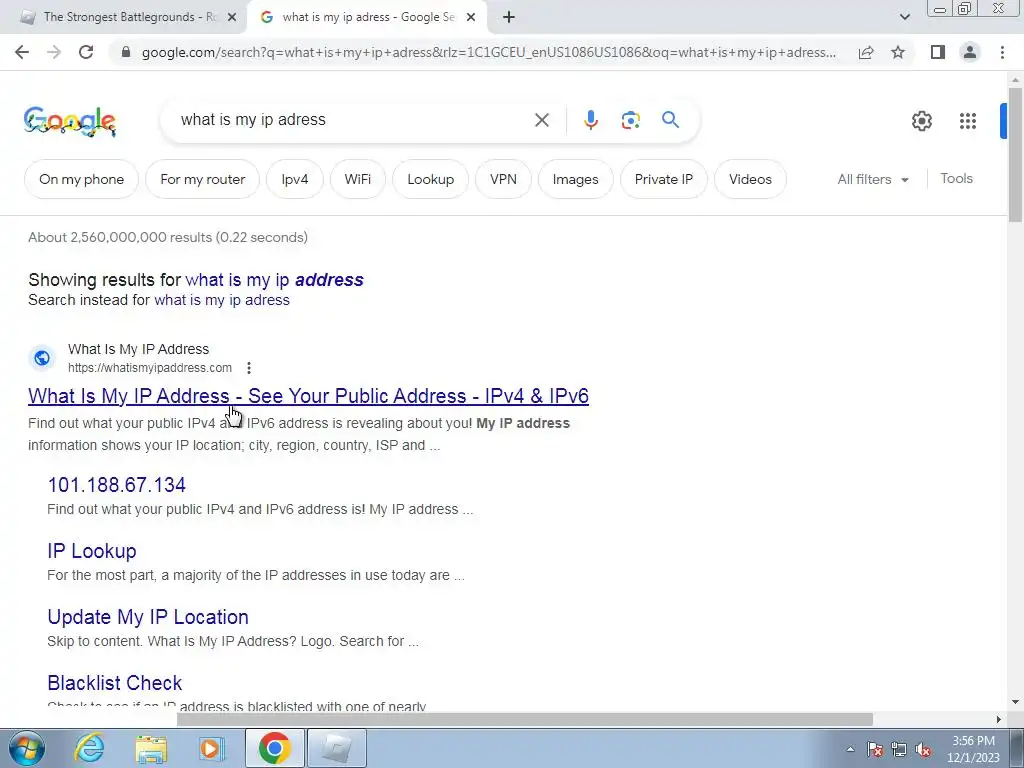Screen dimensions: 1024x768
Task: Switch to Videos results
Action: [x=750, y=179]
